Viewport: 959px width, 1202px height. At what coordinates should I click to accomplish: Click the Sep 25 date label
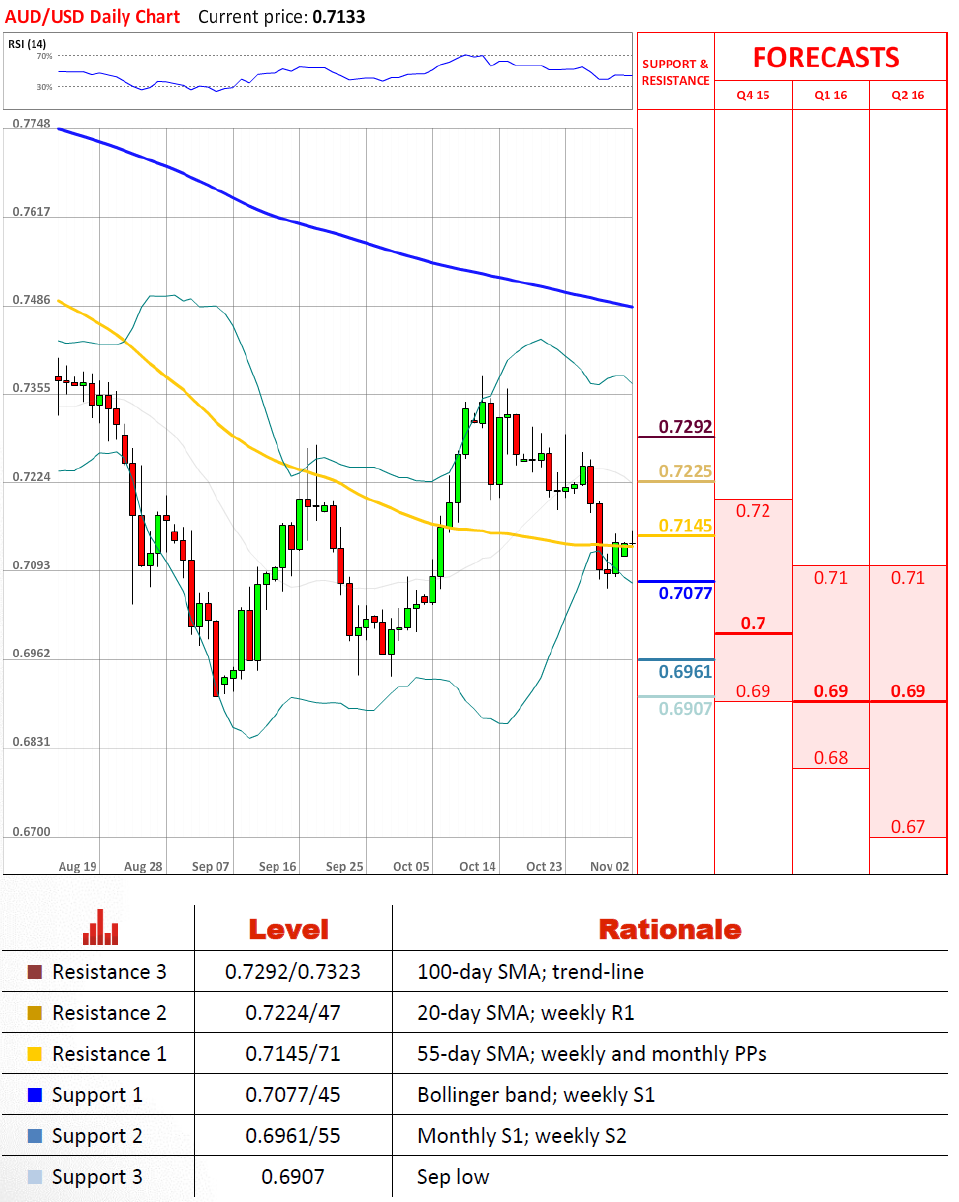[x=344, y=866]
